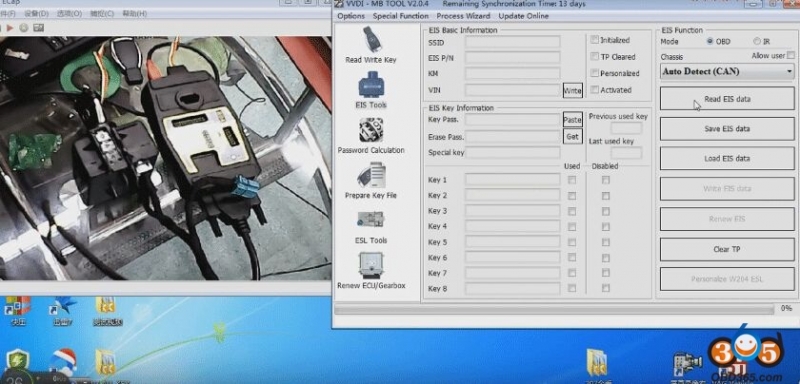Screen dimensions: 800x384
Task: Click the Key Pass. input field
Action: (512, 120)
